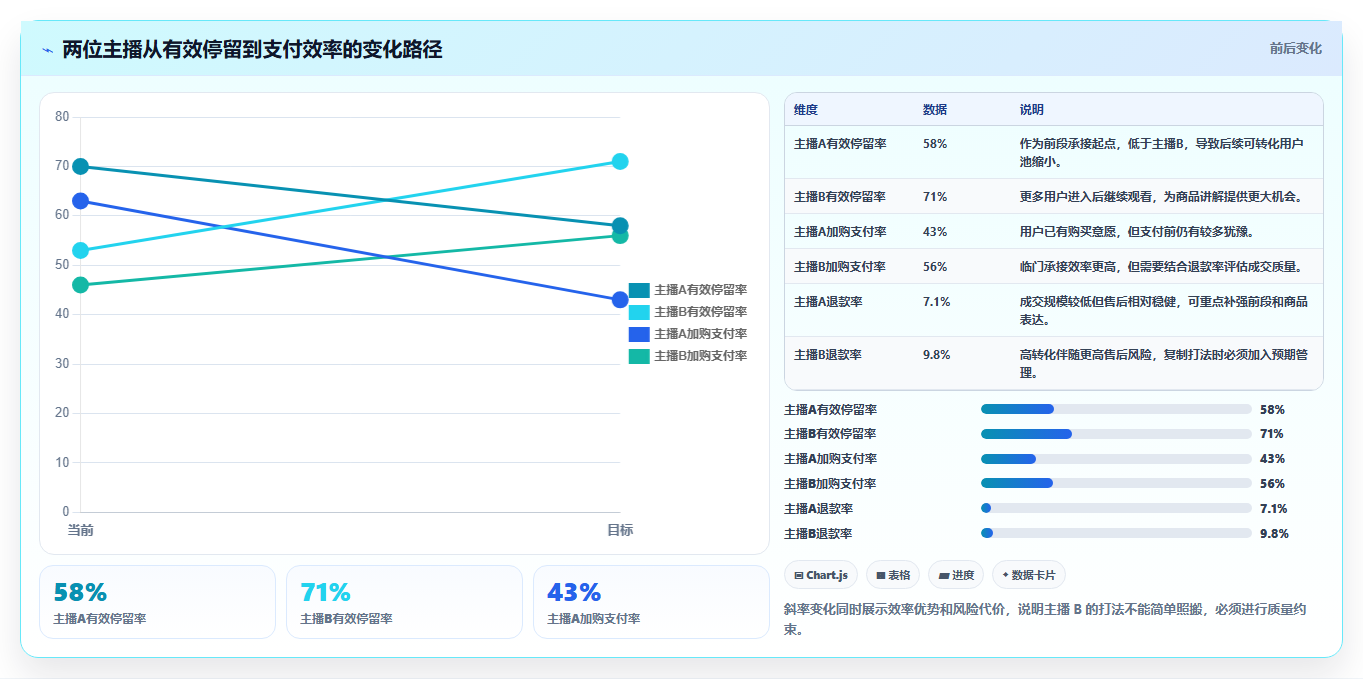Open the 58% 主播A有效停留率 stat card

click(x=157, y=602)
